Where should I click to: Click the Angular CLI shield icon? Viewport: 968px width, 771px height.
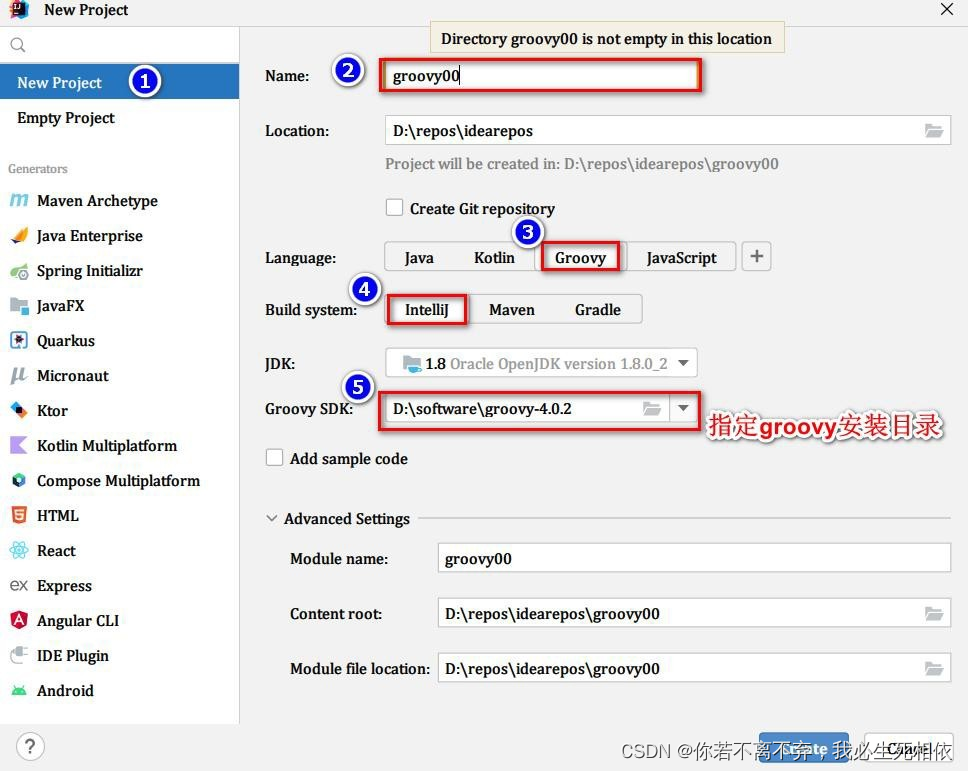19,620
